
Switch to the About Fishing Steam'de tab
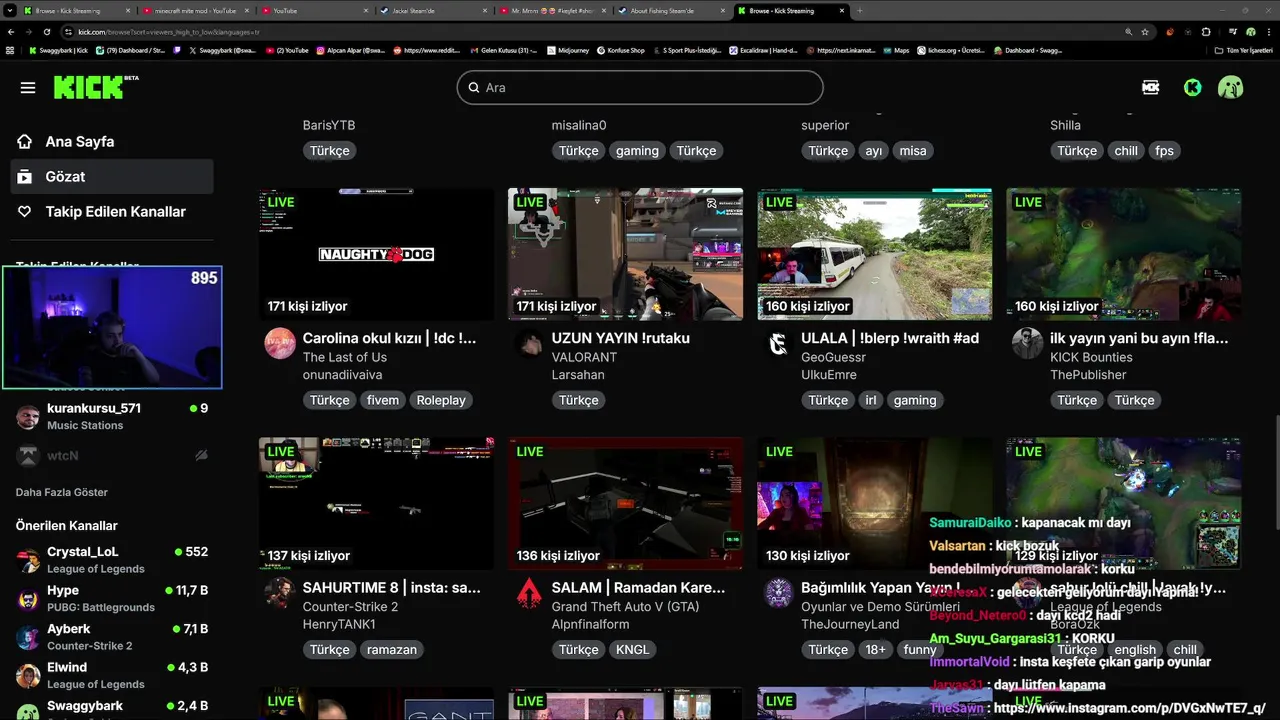point(669,10)
